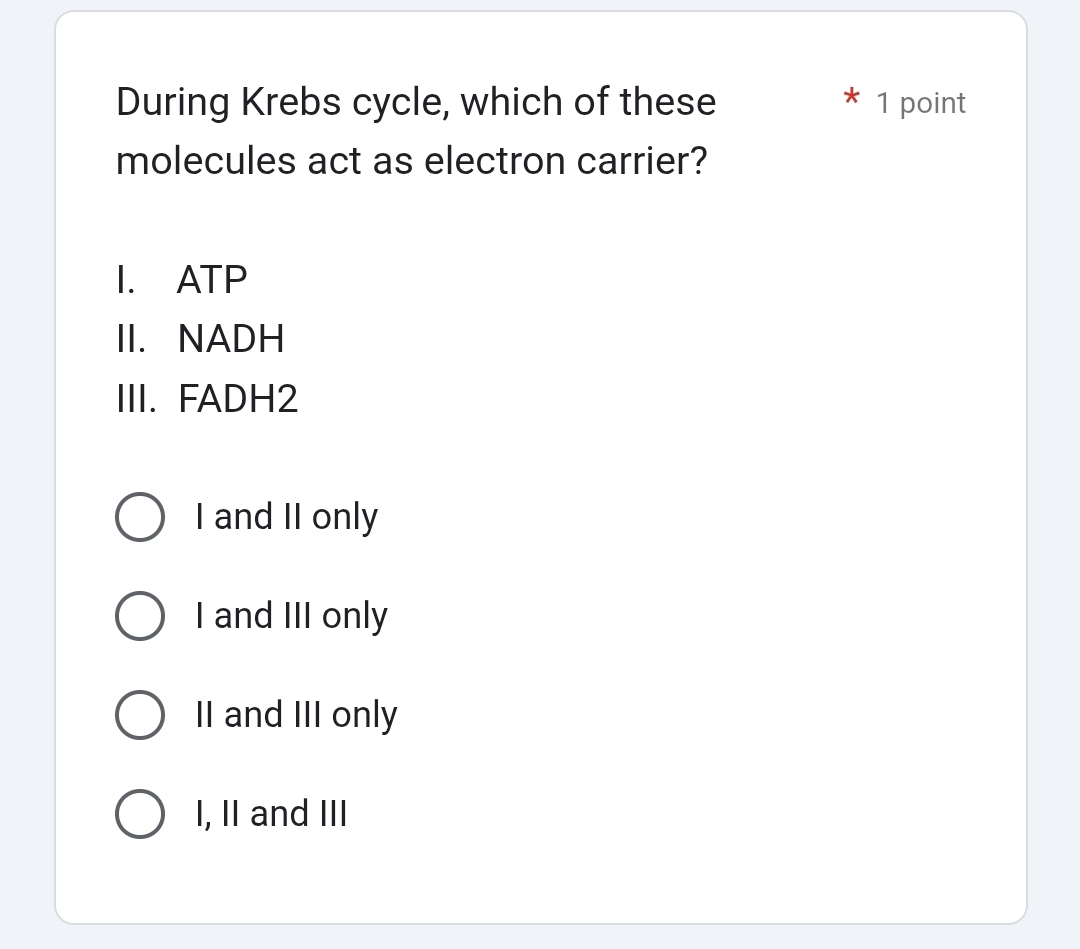The width and height of the screenshot is (1080, 949).
Task: Click the 'I and III only' answer text
Action: tap(291, 616)
